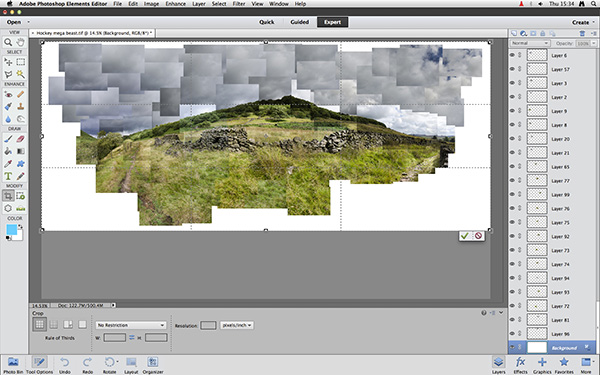Open the Enhance menu
Image resolution: width=600 pixels, height=375 pixels.
pyautogui.click(x=175, y=4)
